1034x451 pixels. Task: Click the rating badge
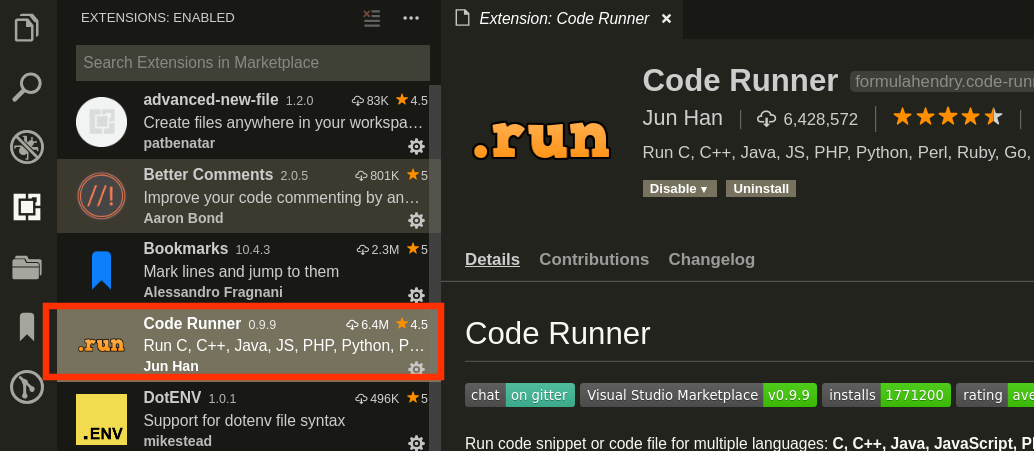point(995,395)
